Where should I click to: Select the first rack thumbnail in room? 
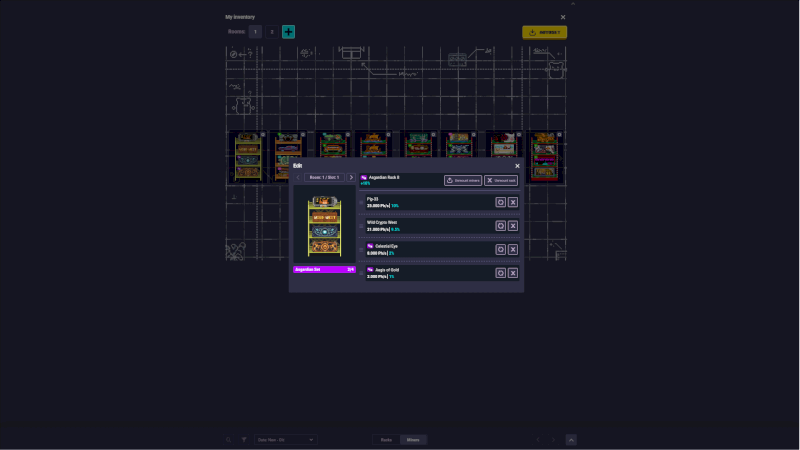[247, 157]
